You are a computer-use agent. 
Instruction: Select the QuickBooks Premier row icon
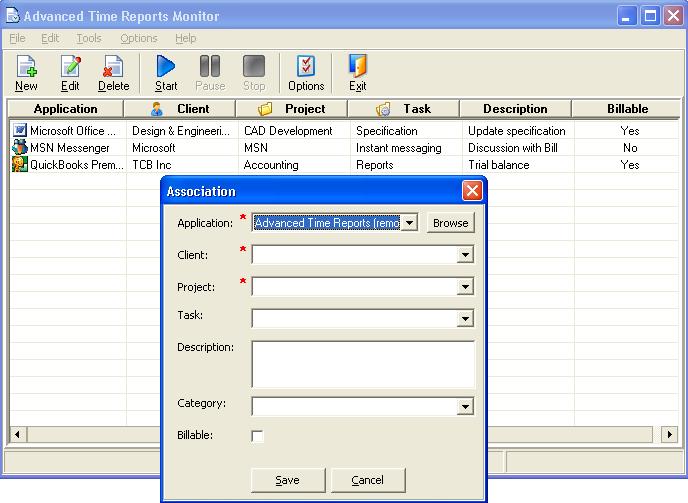tap(19, 165)
